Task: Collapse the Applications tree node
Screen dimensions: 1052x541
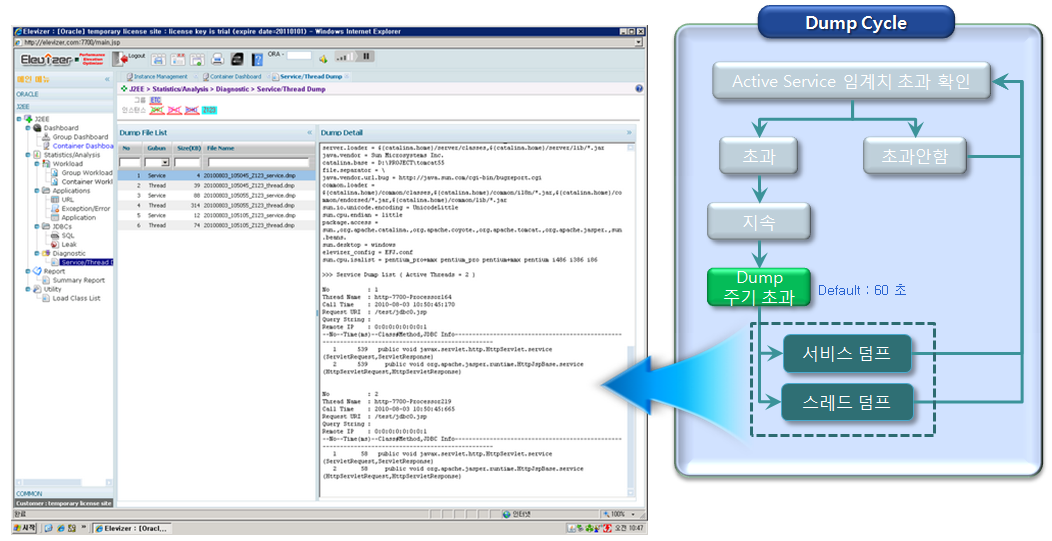Action: pos(37,191)
